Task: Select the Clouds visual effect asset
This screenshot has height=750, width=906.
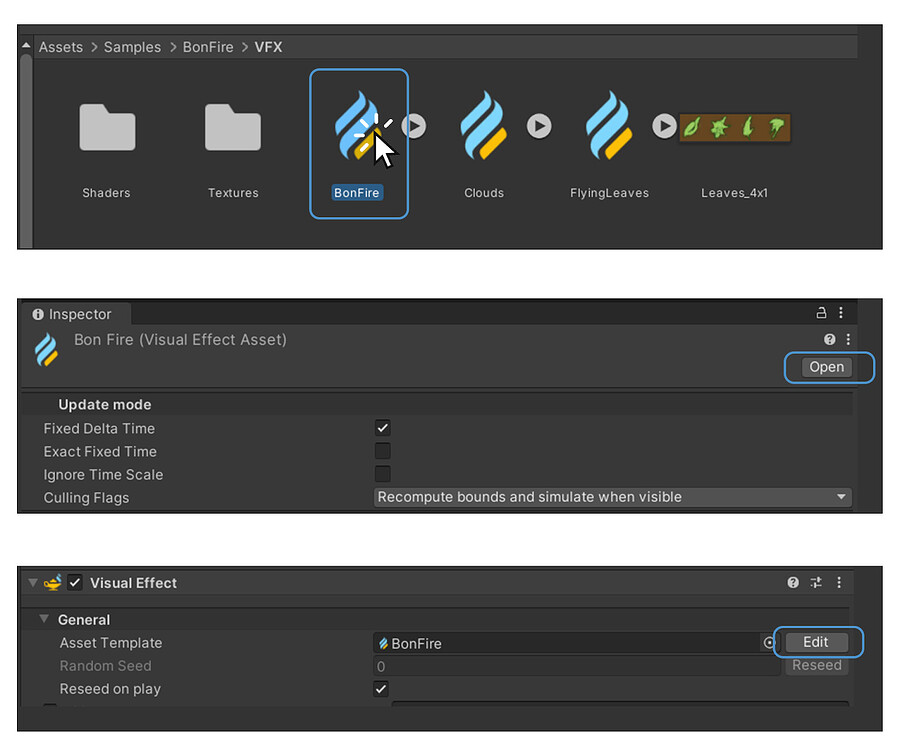Action: (484, 126)
